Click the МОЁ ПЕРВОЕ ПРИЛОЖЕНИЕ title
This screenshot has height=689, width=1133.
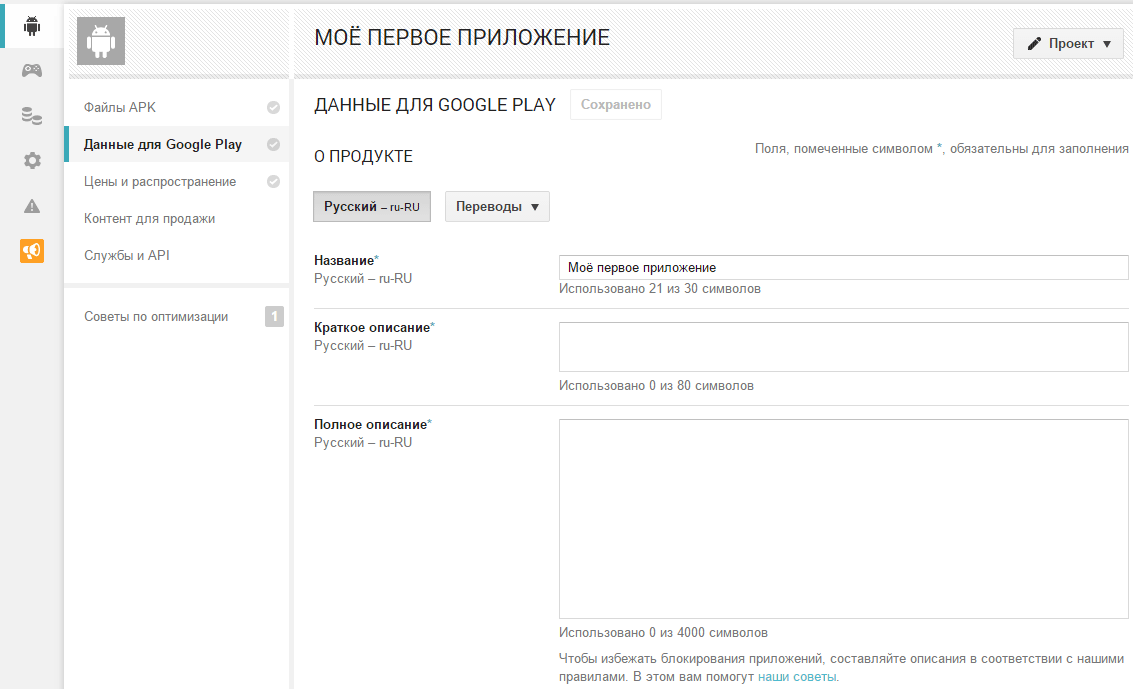click(x=462, y=38)
